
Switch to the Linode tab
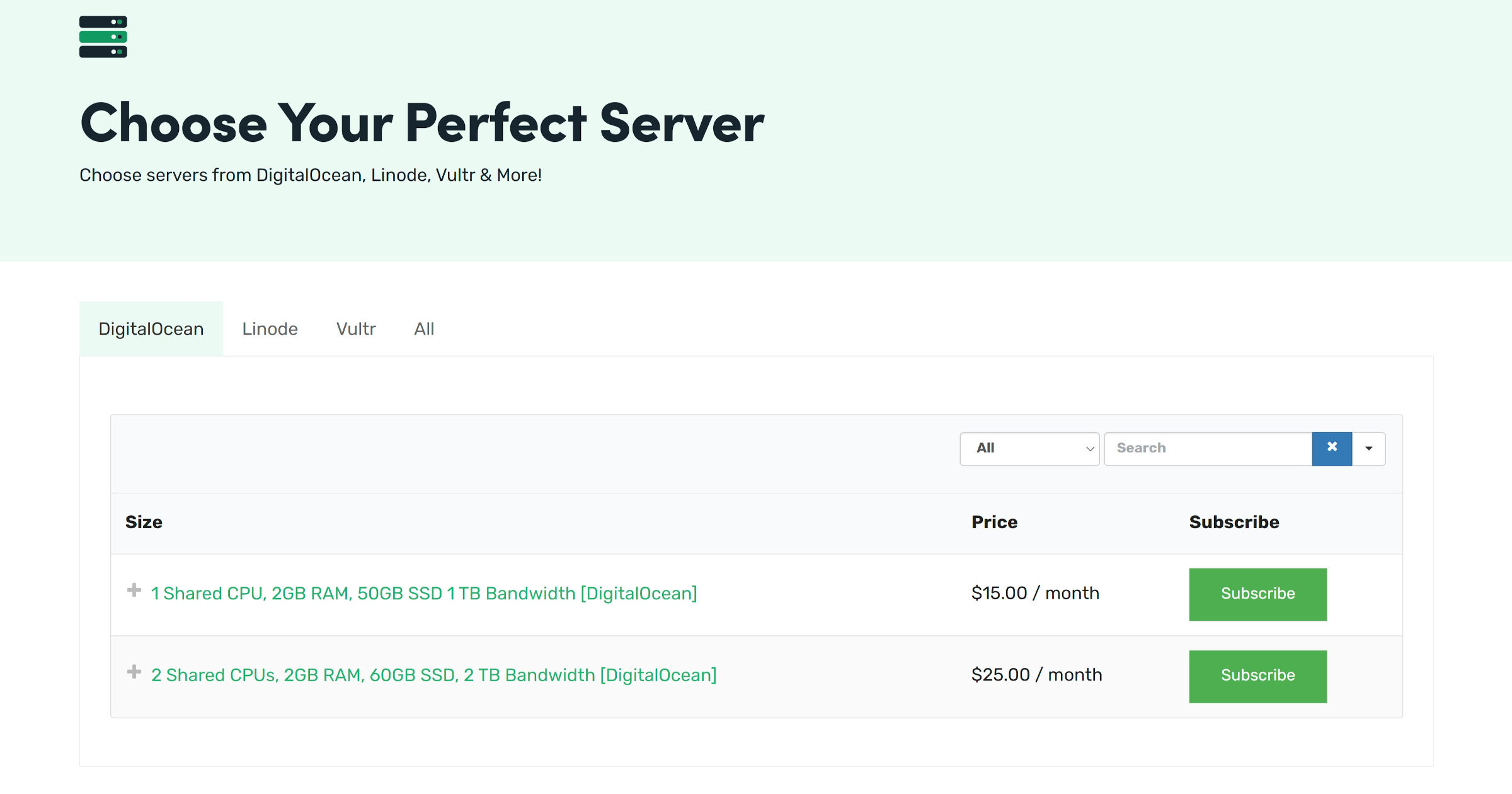pyautogui.click(x=270, y=328)
